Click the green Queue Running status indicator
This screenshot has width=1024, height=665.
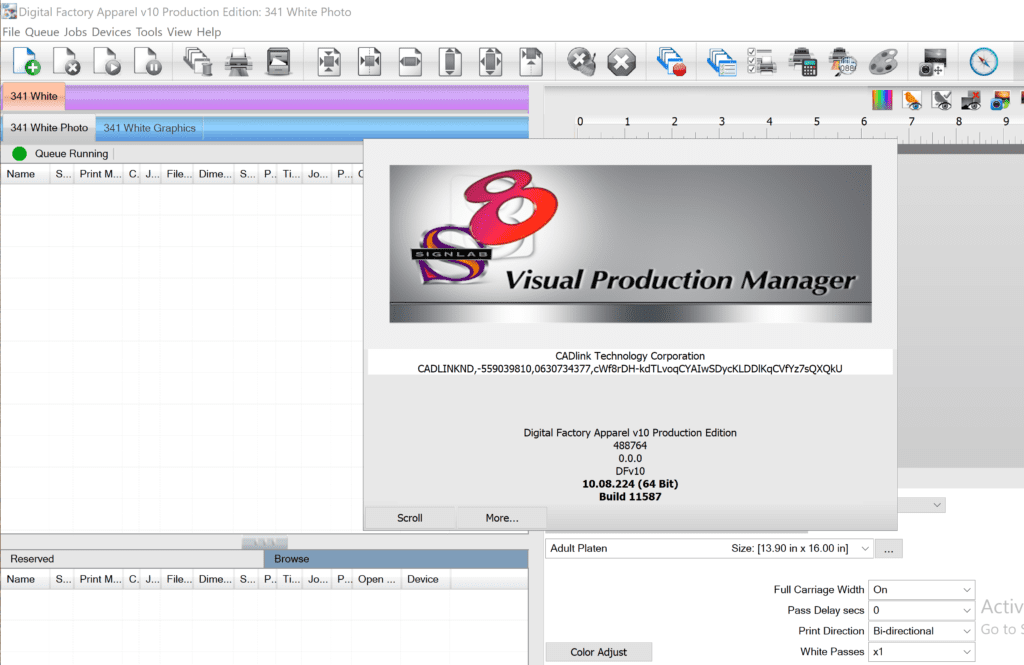19,154
